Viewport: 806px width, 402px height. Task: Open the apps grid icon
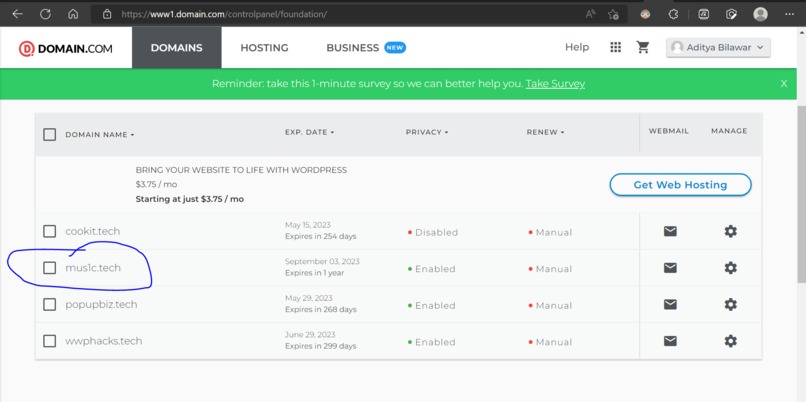coord(615,47)
